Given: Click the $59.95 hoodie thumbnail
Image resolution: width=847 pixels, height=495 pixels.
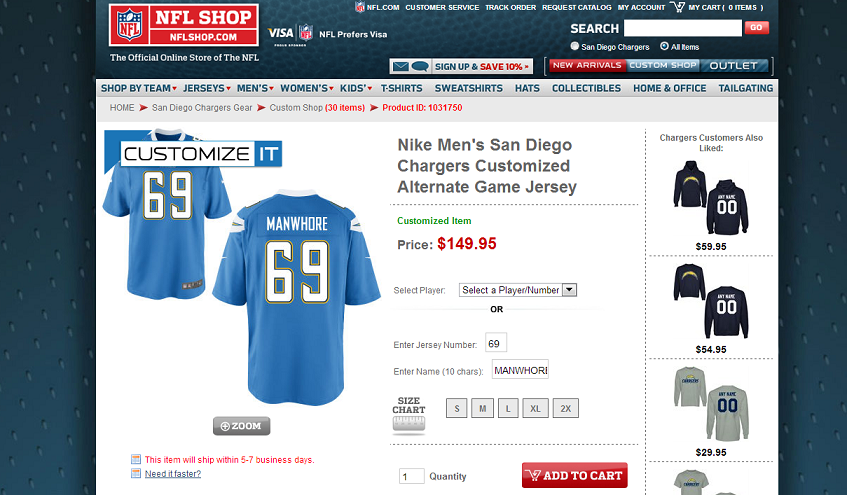Looking at the screenshot, I should click(x=710, y=198).
